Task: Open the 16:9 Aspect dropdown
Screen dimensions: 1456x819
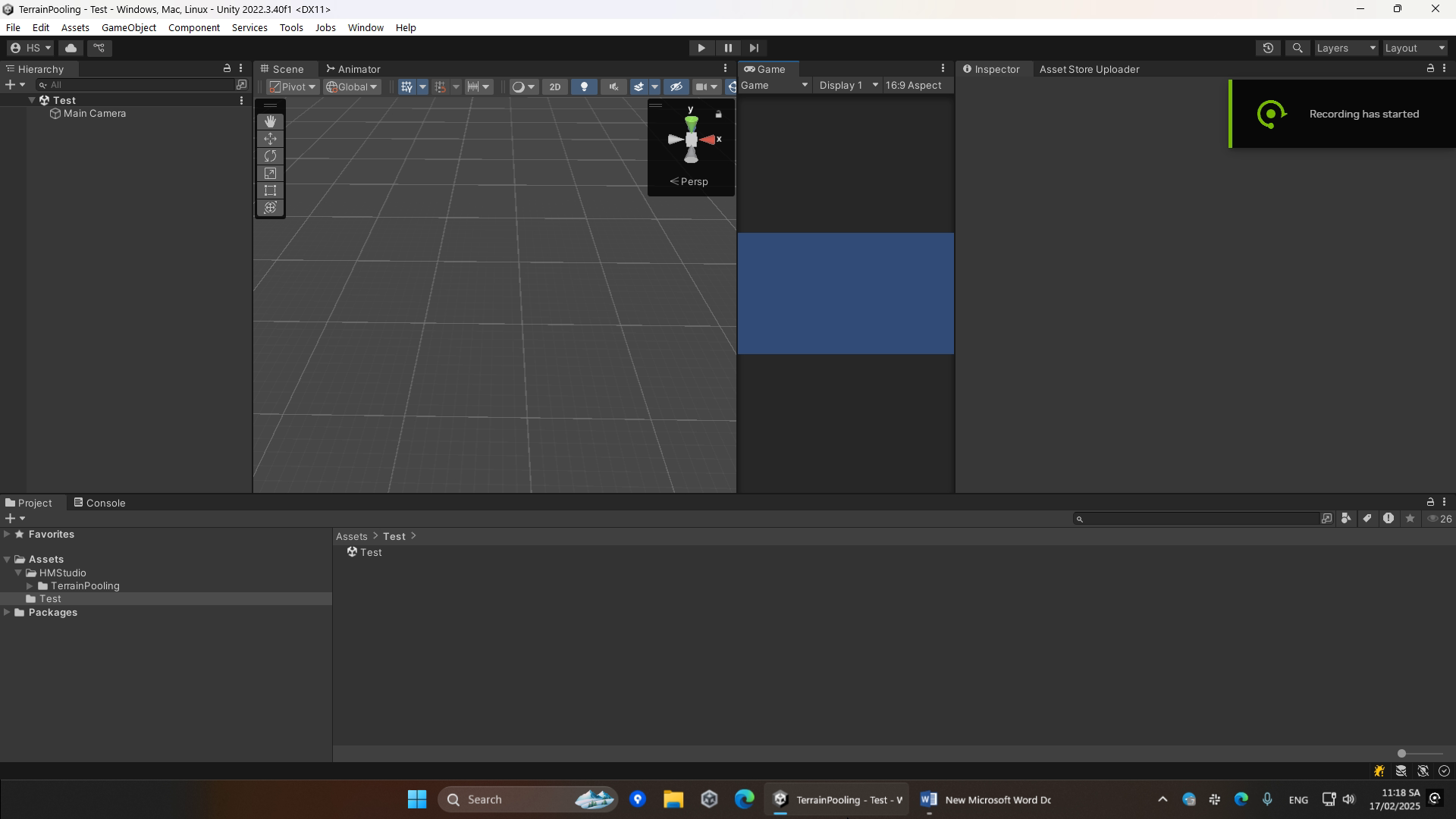Action: click(x=913, y=85)
